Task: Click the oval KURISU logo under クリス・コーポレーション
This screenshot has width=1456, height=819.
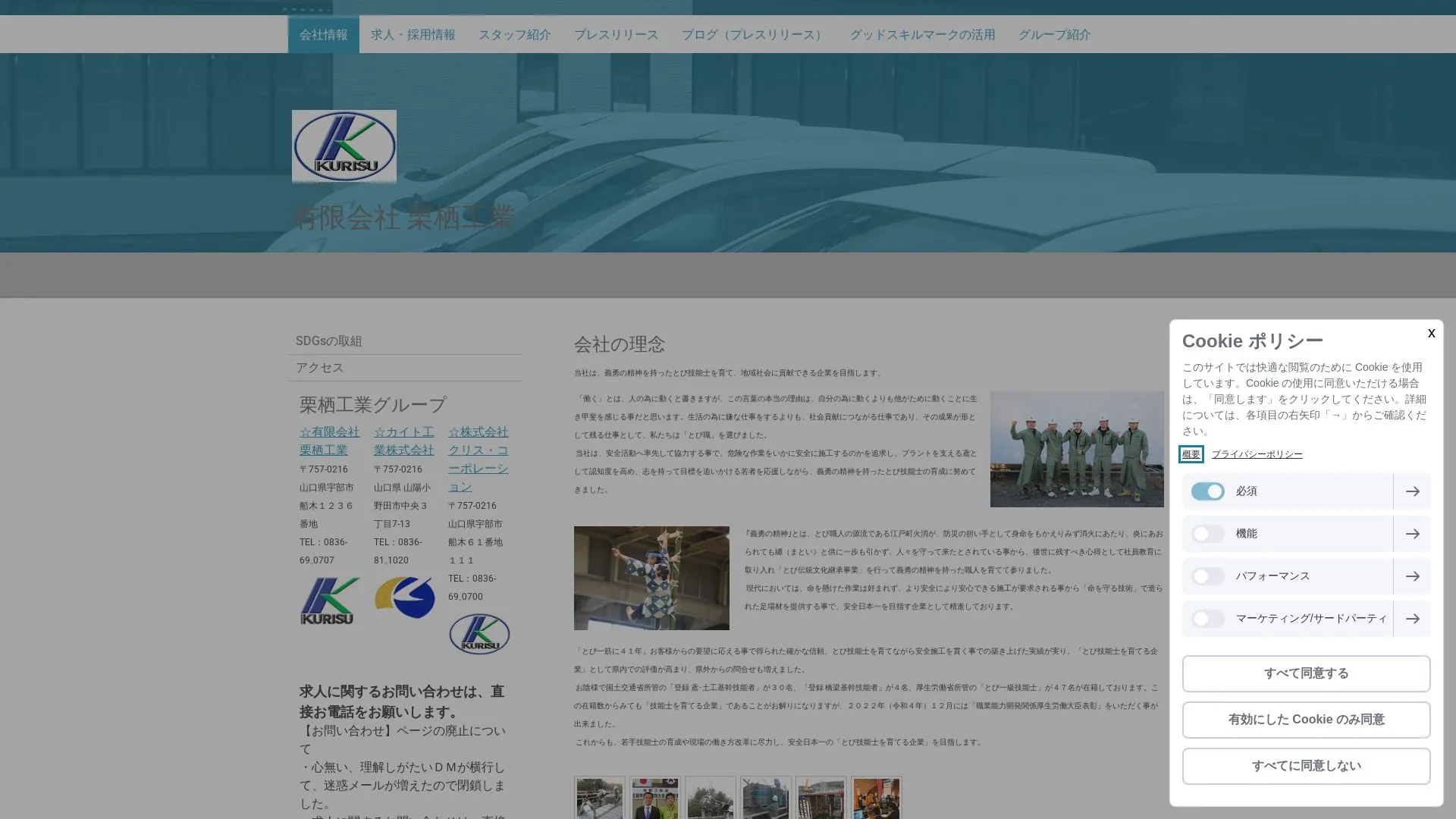Action: tap(479, 634)
